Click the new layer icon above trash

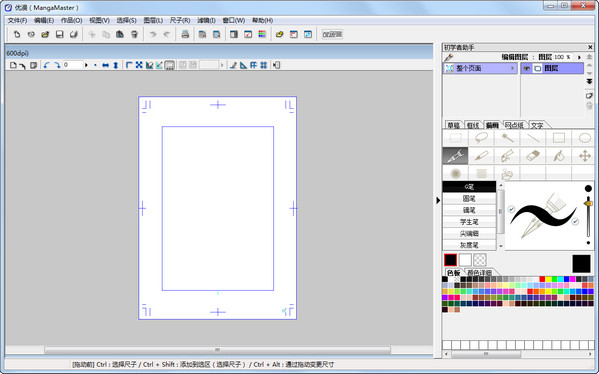click(x=589, y=96)
